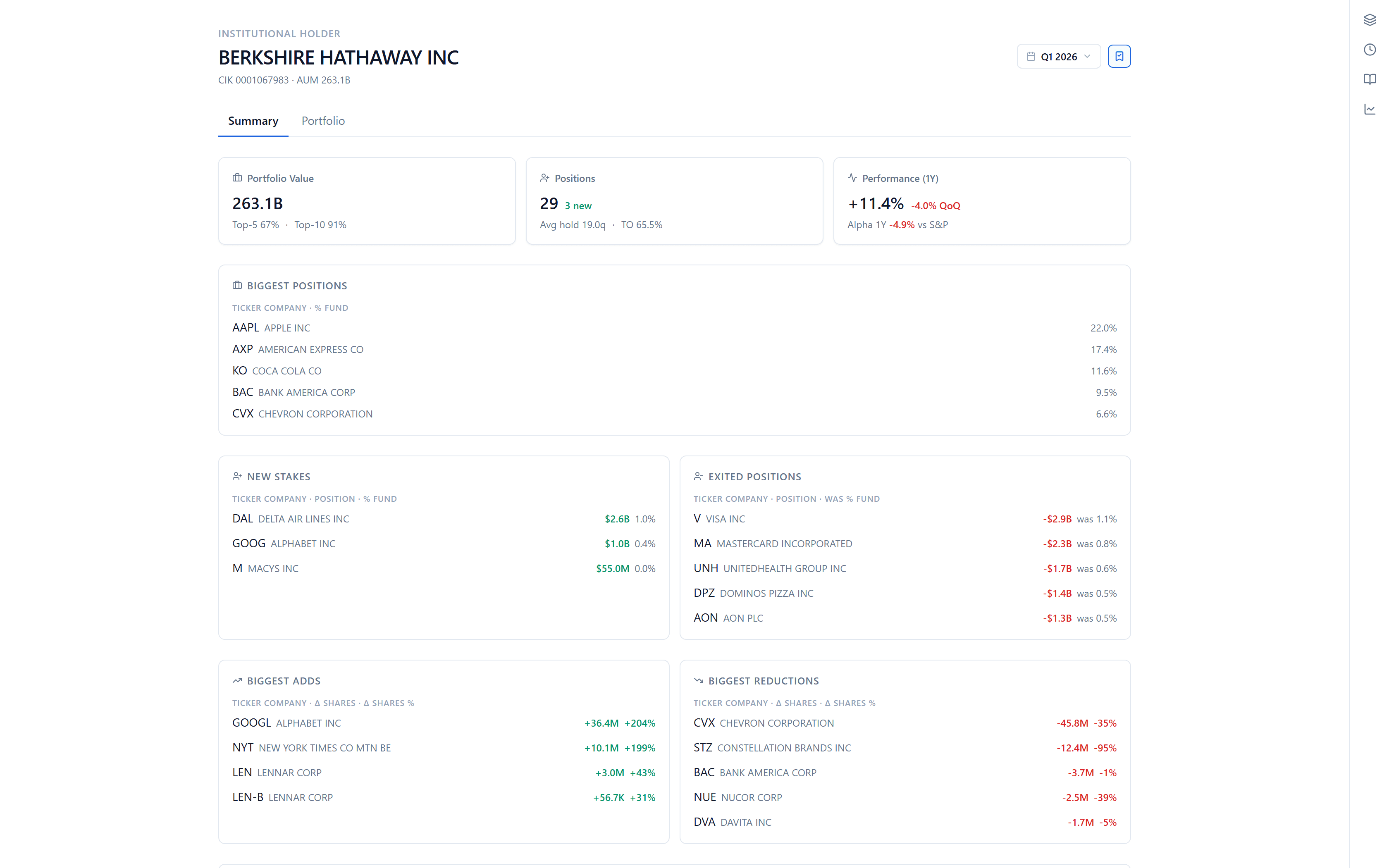Click the Performance (1Y) activity icon
1389x868 pixels.
pyautogui.click(x=852, y=178)
